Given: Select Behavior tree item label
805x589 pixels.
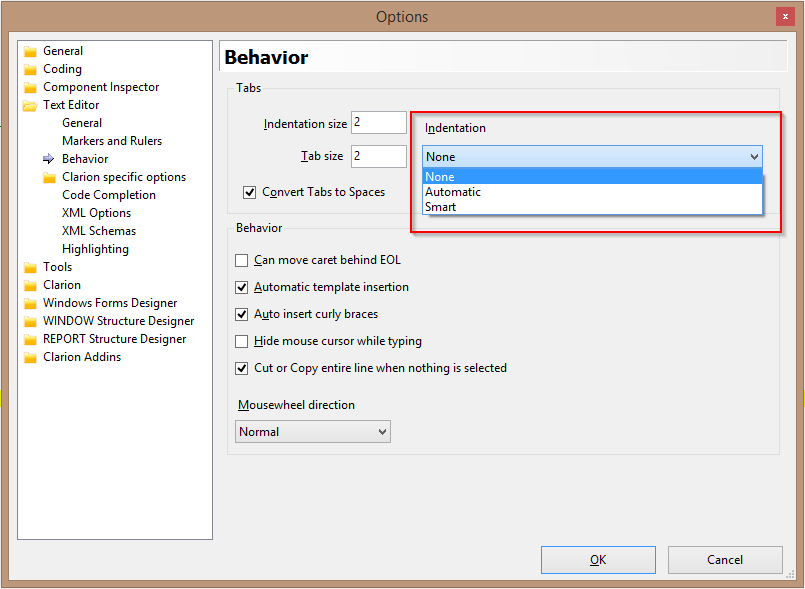Looking at the screenshot, I should pyautogui.click(x=85, y=159).
